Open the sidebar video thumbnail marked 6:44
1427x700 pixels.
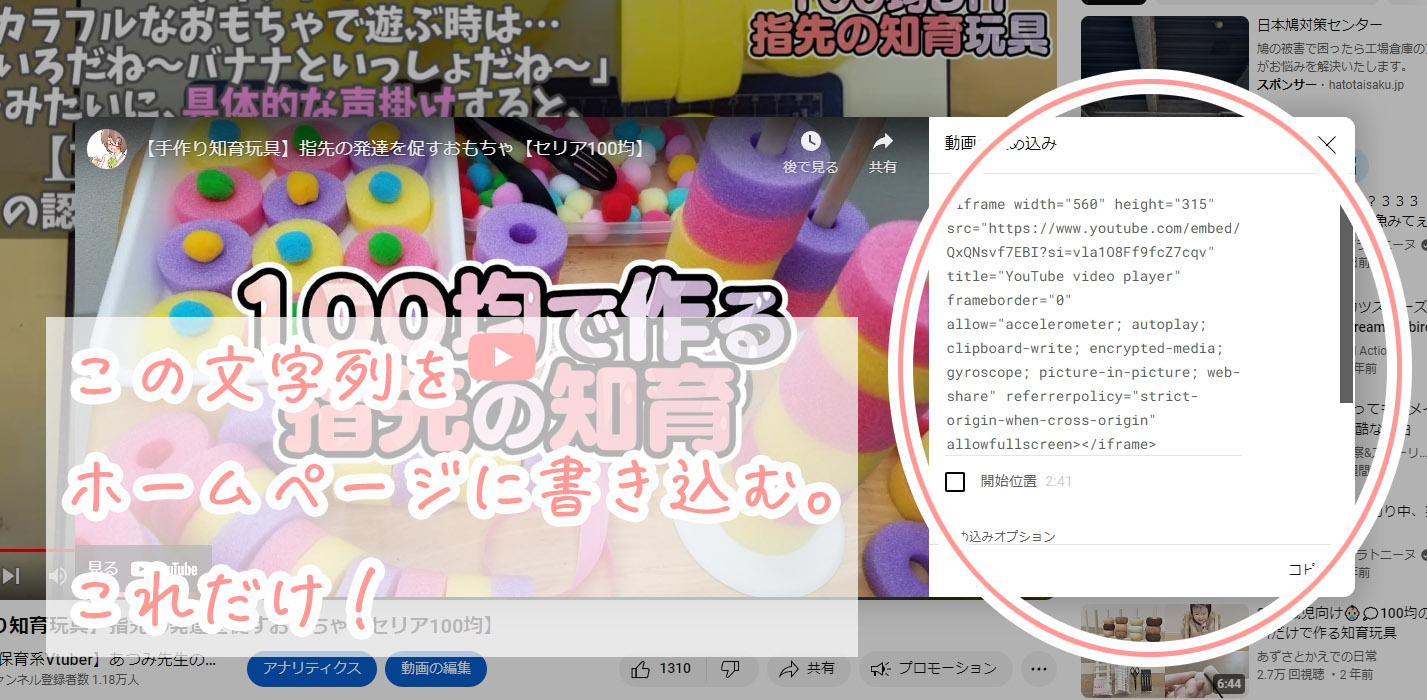coord(1165,650)
